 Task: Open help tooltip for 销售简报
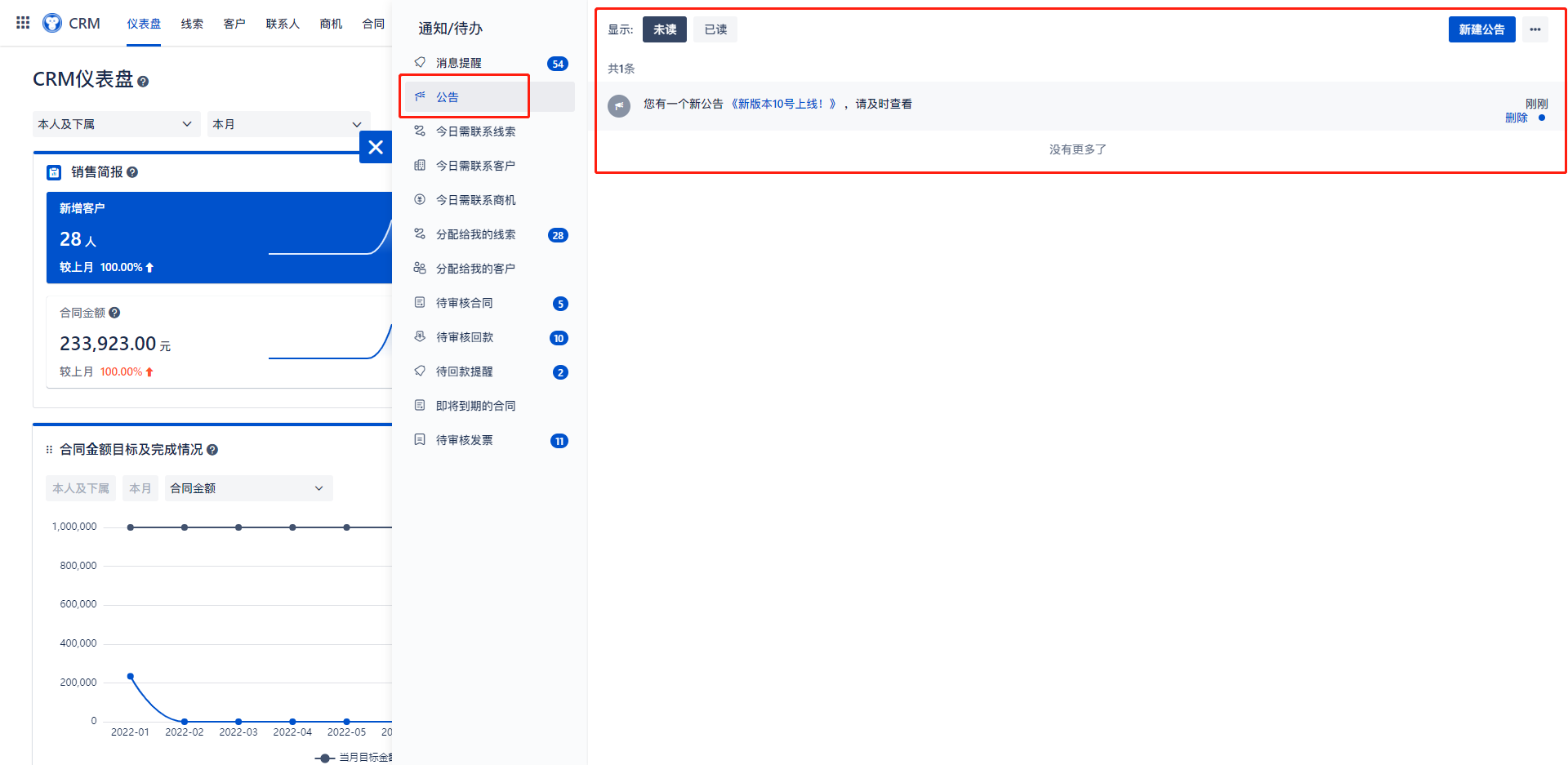(x=132, y=172)
